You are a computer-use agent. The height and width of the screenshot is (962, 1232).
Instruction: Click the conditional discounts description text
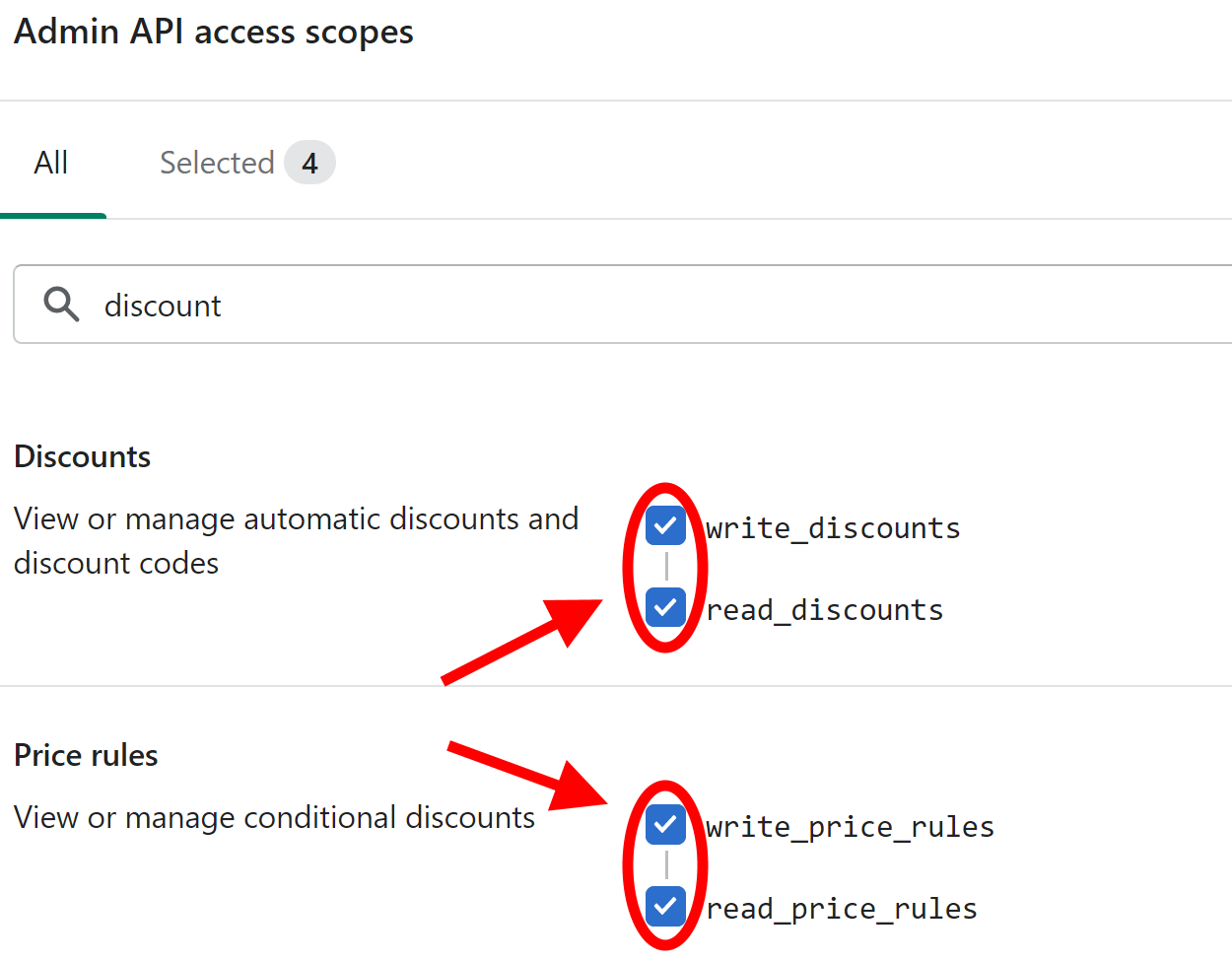click(274, 817)
